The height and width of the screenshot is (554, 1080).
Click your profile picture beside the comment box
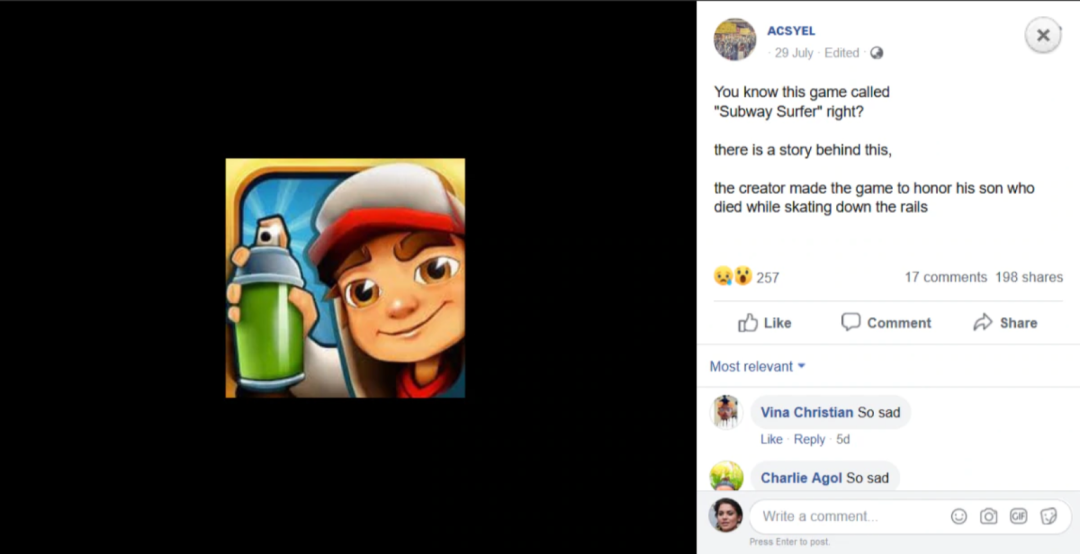[x=726, y=515]
